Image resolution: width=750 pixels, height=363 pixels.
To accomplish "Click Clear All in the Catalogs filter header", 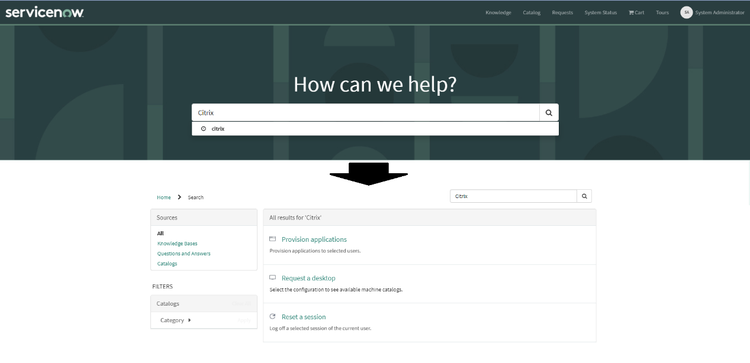I will 242,304.
